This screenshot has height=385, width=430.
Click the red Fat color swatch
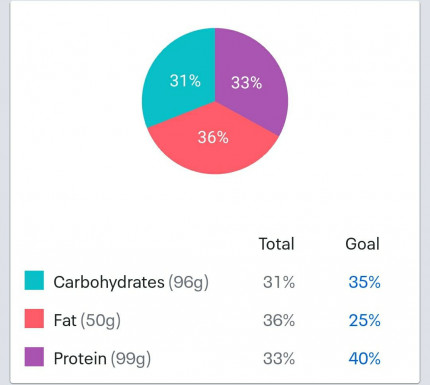34,318
